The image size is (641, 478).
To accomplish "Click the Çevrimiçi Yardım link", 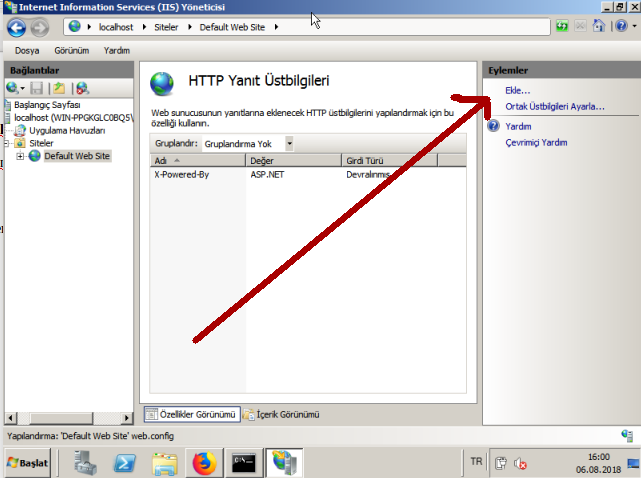I will pyautogui.click(x=536, y=143).
